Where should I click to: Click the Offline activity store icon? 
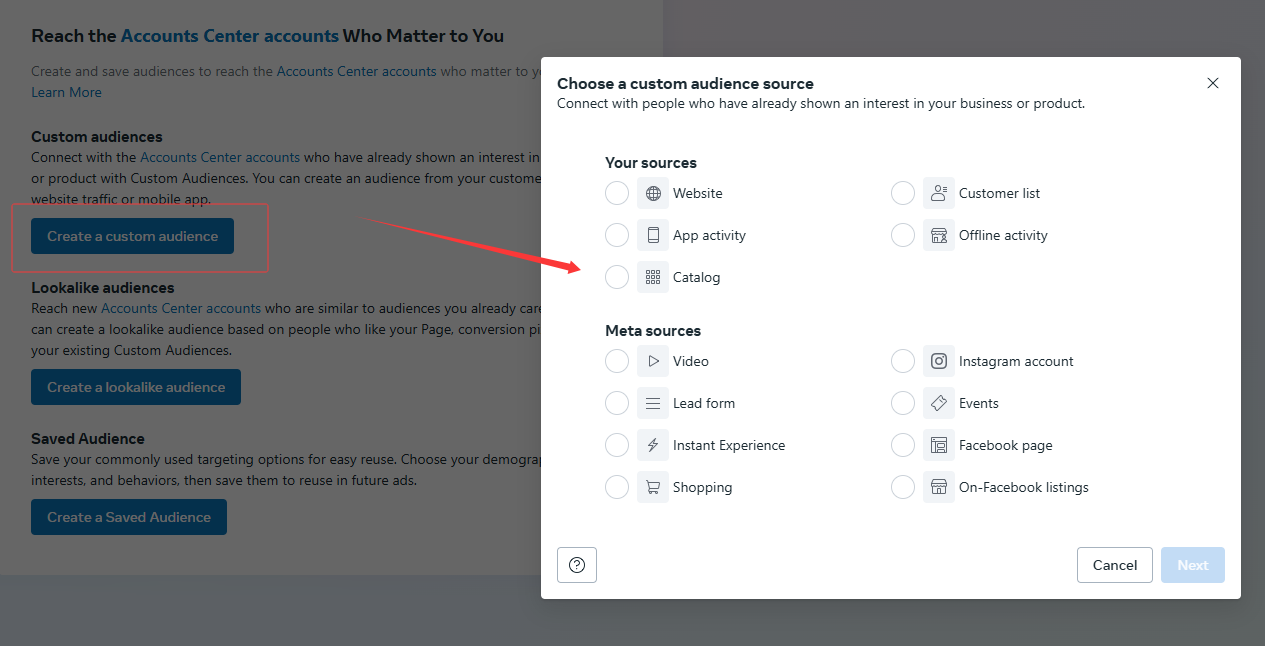click(939, 235)
